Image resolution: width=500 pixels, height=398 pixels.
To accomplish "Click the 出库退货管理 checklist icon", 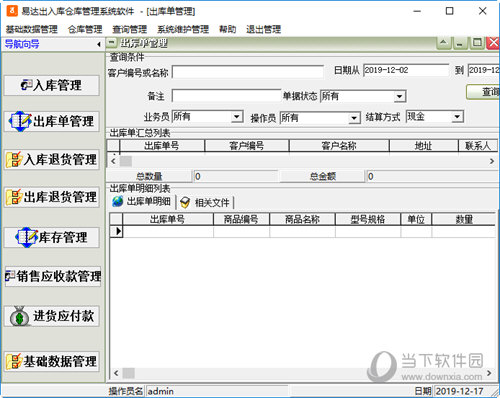I will 14,197.
